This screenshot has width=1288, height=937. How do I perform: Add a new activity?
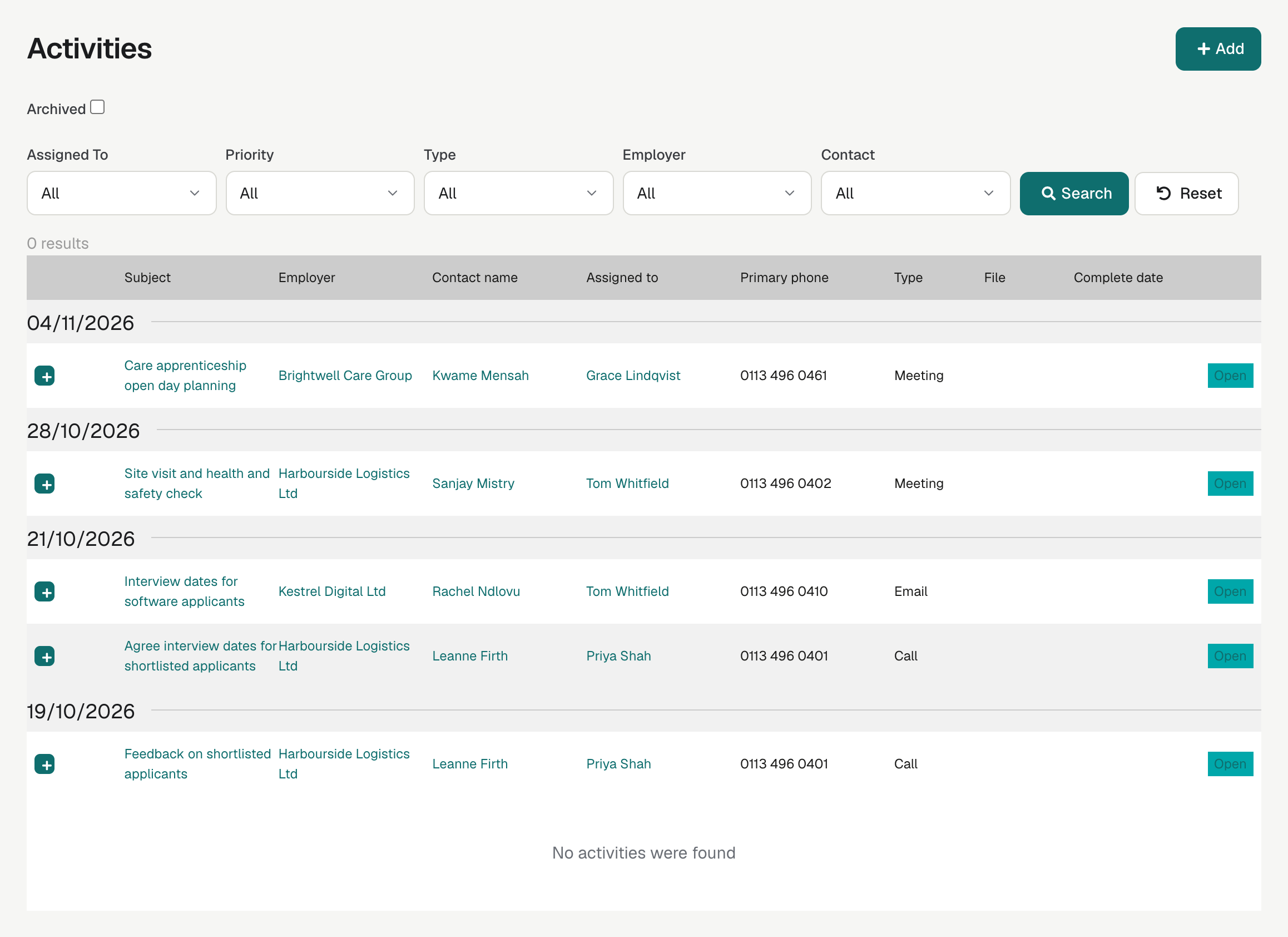point(1217,49)
